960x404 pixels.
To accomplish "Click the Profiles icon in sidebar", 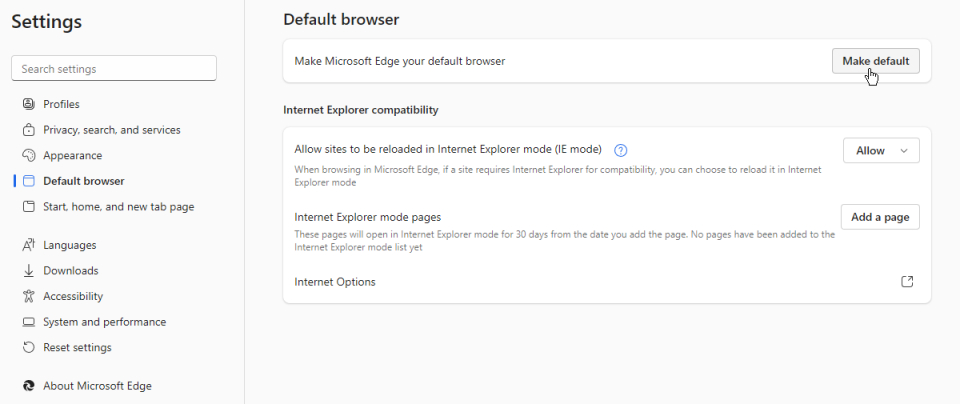I will 28,104.
